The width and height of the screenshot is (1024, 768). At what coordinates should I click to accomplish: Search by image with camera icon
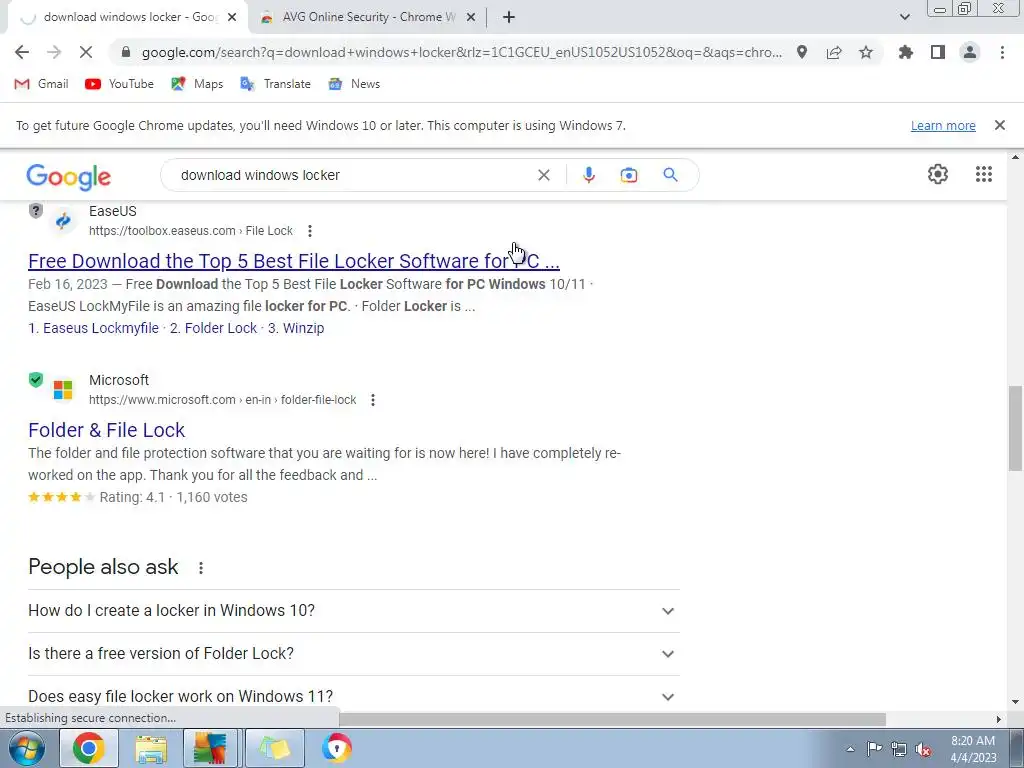[x=629, y=175]
